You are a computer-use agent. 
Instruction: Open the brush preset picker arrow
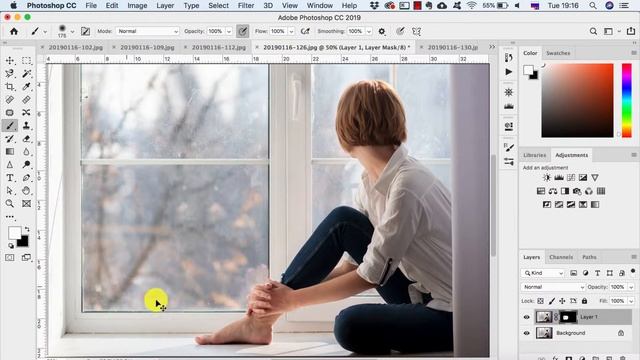(72, 31)
